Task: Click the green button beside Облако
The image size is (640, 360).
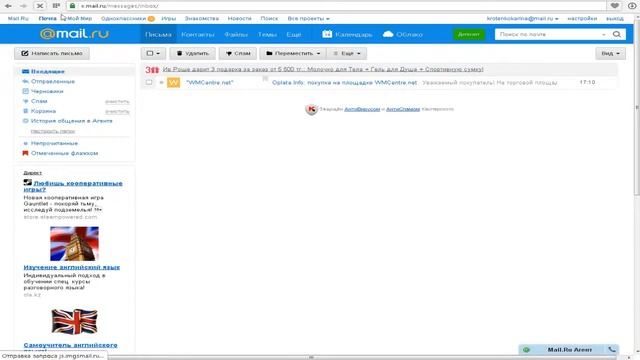Action: (469, 34)
